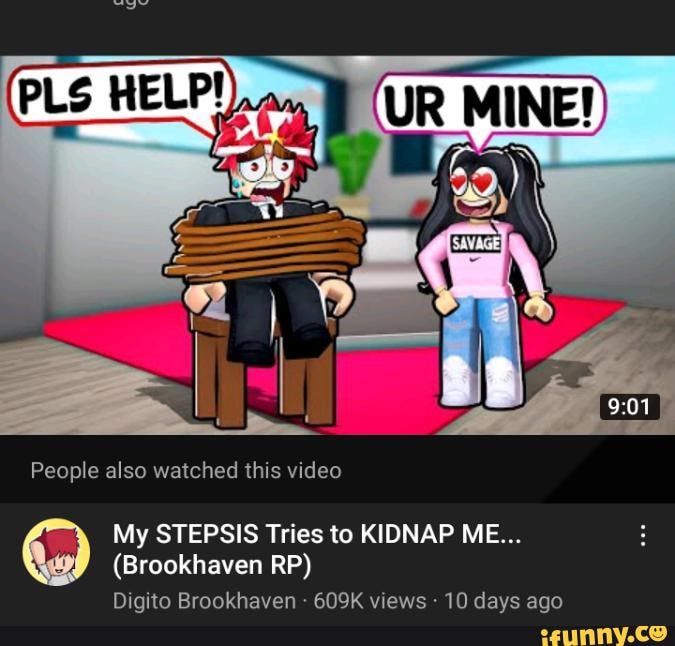Click the 609K views text
Image resolution: width=675 pixels, height=646 pixels.
[x=370, y=601]
